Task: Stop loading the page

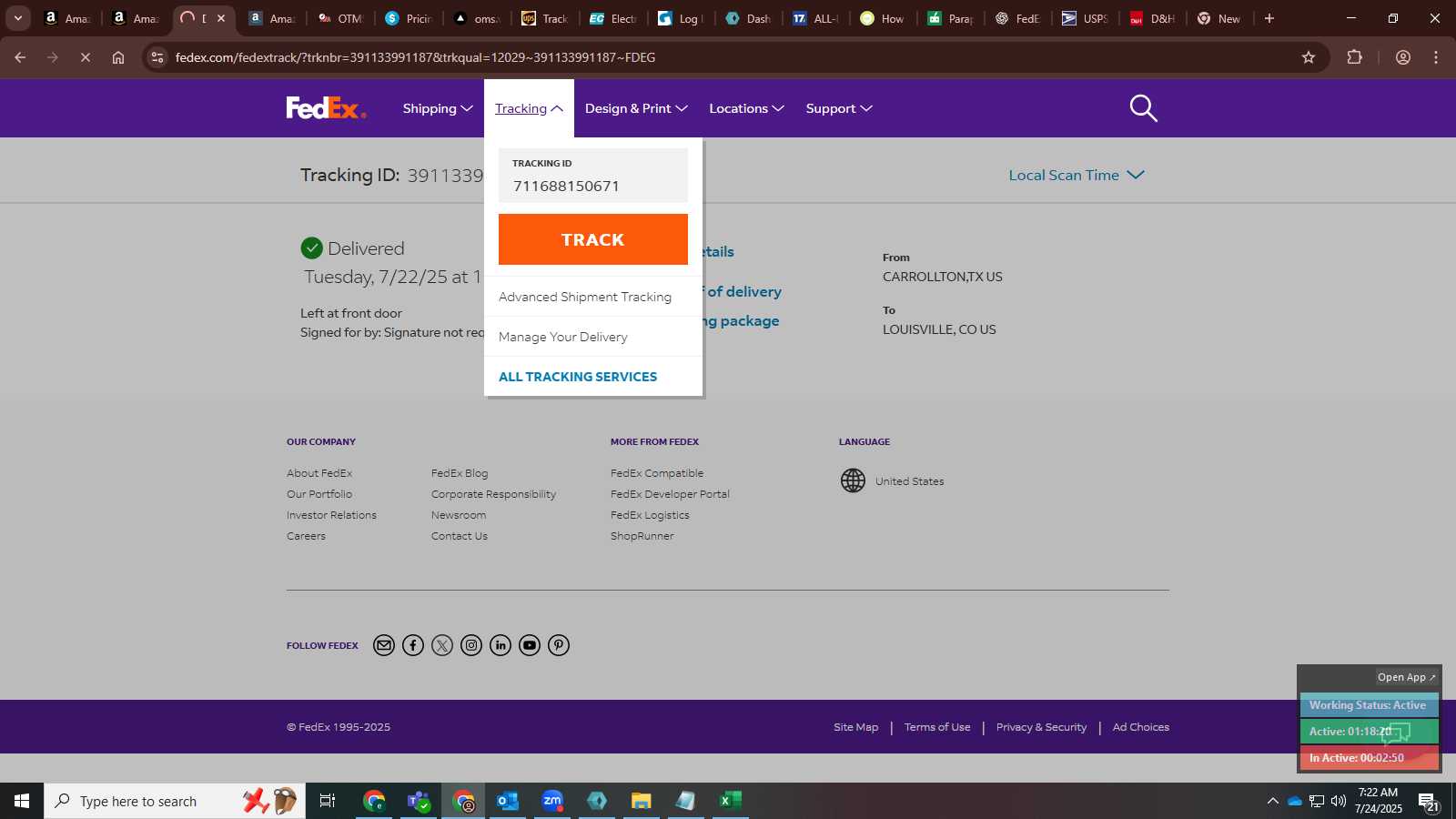Action: [85, 57]
